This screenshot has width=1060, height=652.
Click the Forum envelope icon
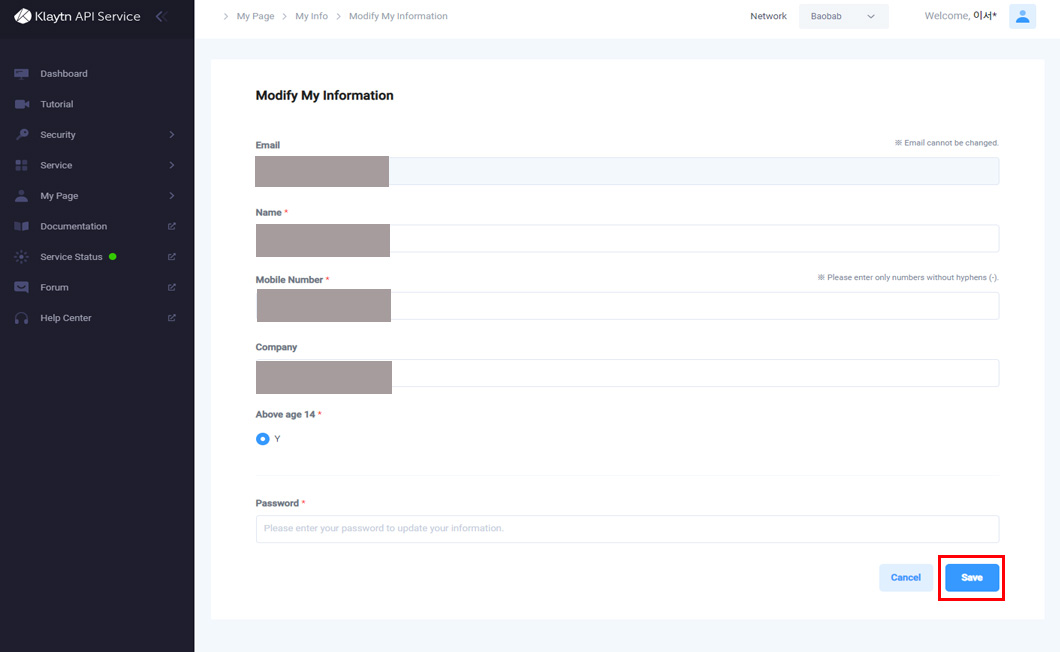[x=22, y=287]
